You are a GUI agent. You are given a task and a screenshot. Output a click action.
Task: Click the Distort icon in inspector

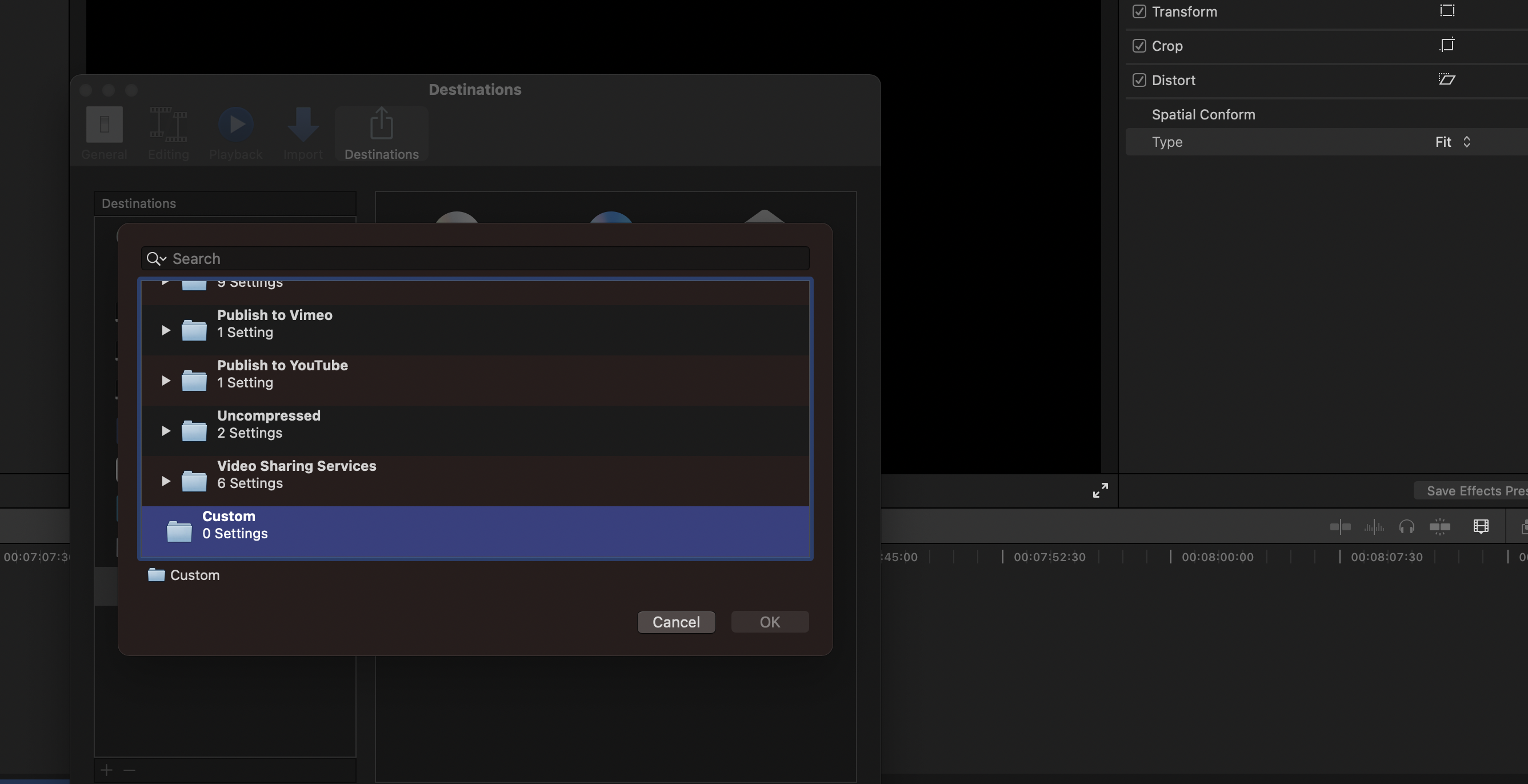coord(1447,79)
